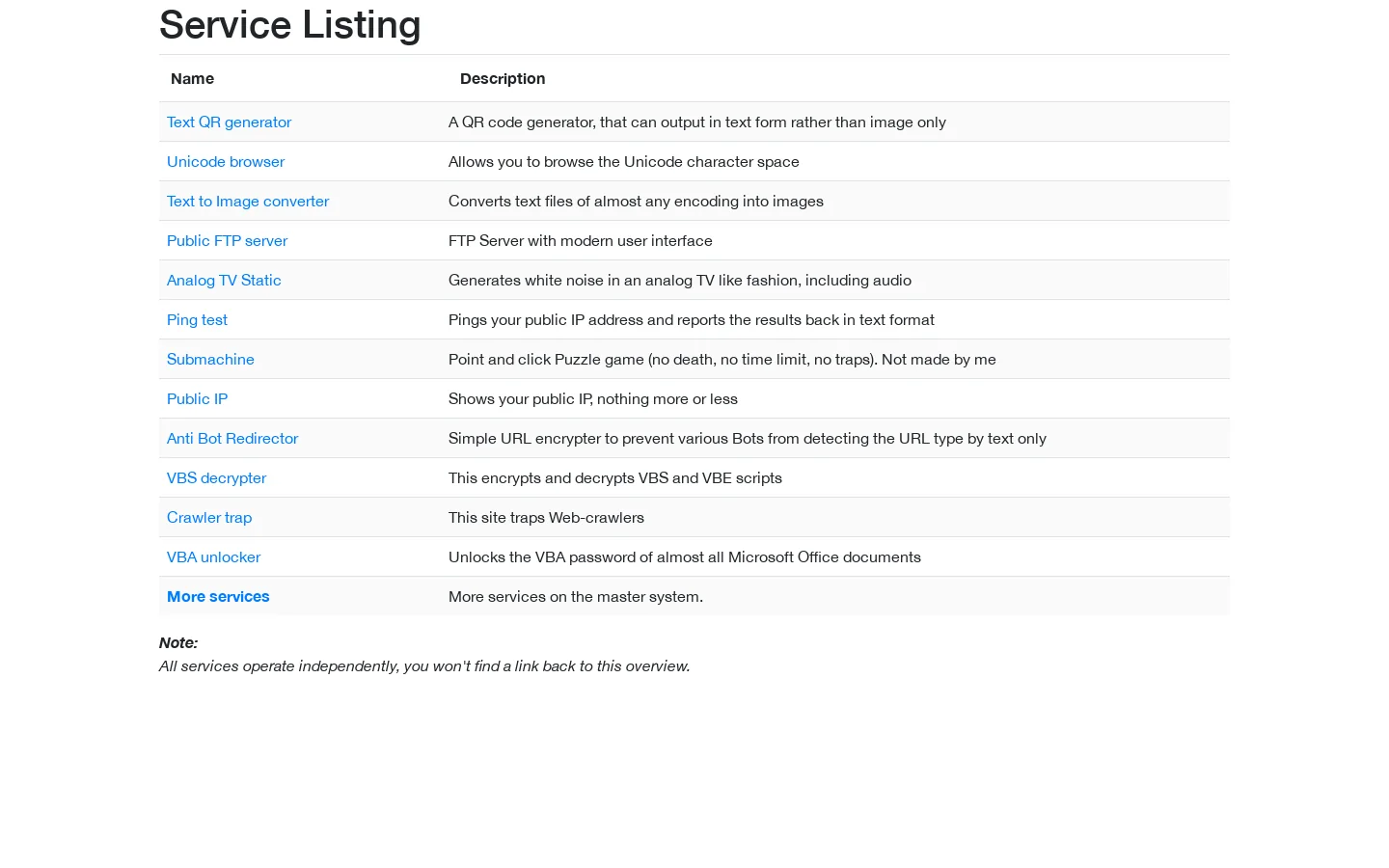Click 'Unlocks the VBA password' description
1389x868 pixels.
685,557
